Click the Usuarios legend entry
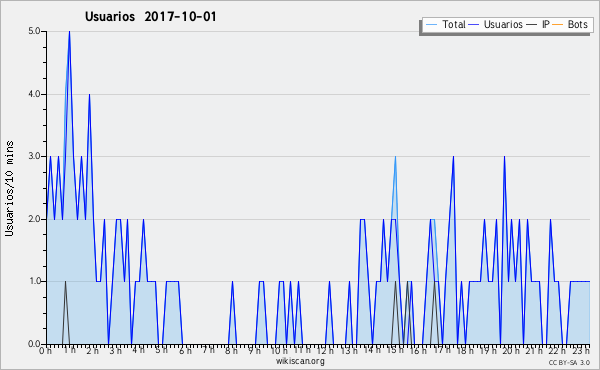600x370 pixels. [x=496, y=24]
